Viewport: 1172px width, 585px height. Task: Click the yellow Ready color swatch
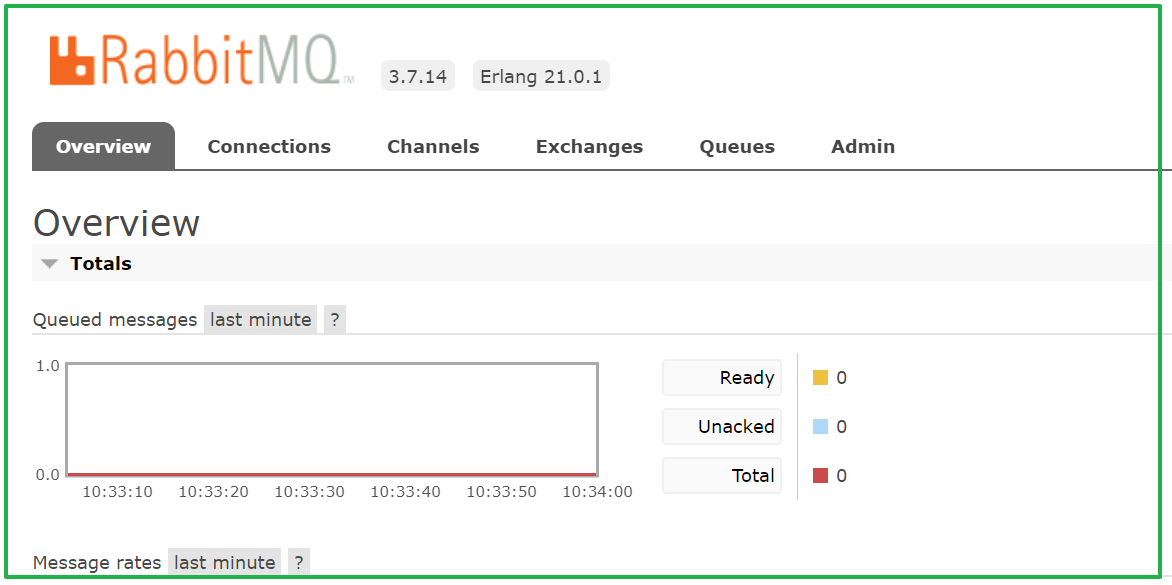coord(821,378)
